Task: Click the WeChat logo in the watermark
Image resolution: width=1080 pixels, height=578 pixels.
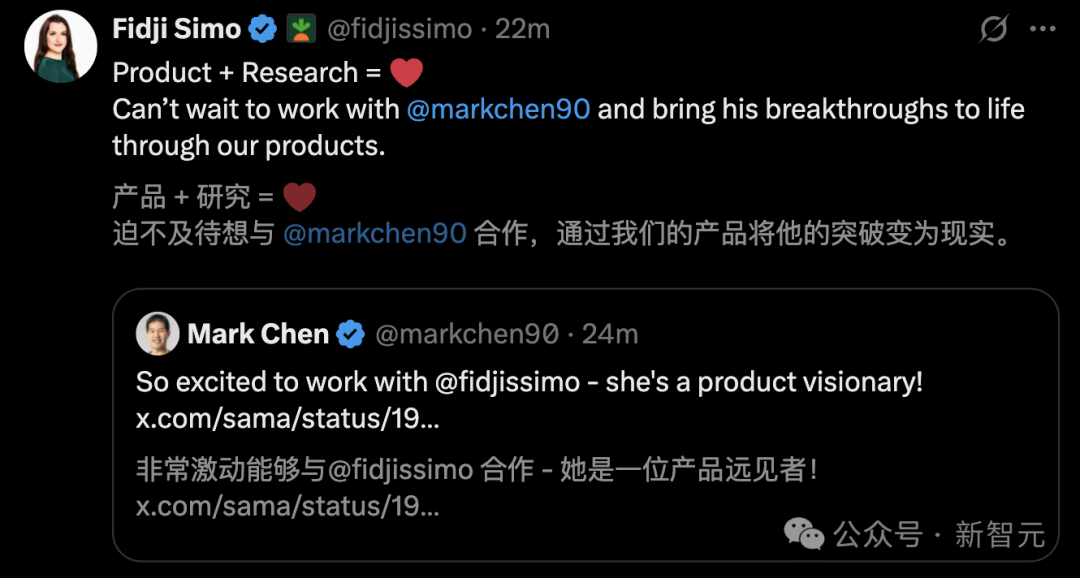Action: (804, 534)
